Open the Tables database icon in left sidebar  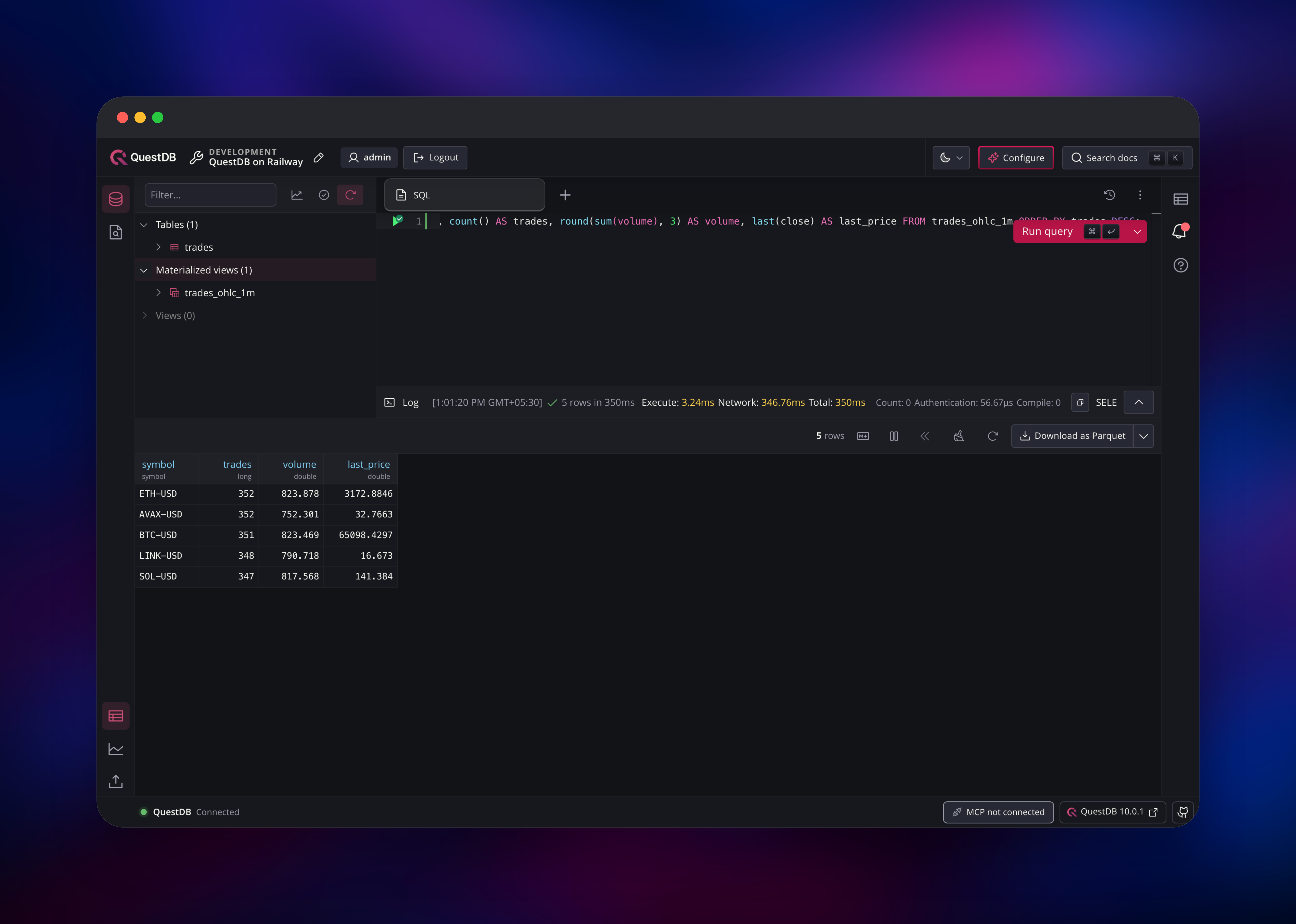(x=115, y=199)
